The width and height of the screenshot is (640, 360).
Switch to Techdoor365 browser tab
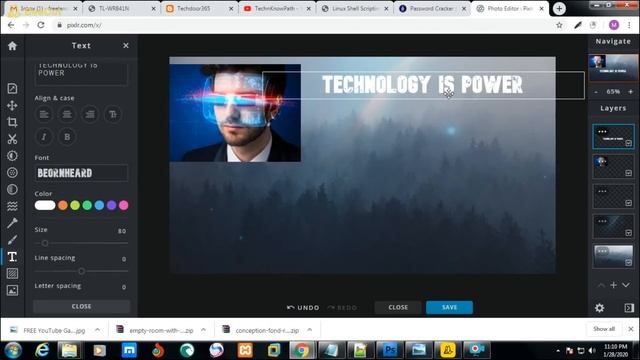coord(199,9)
